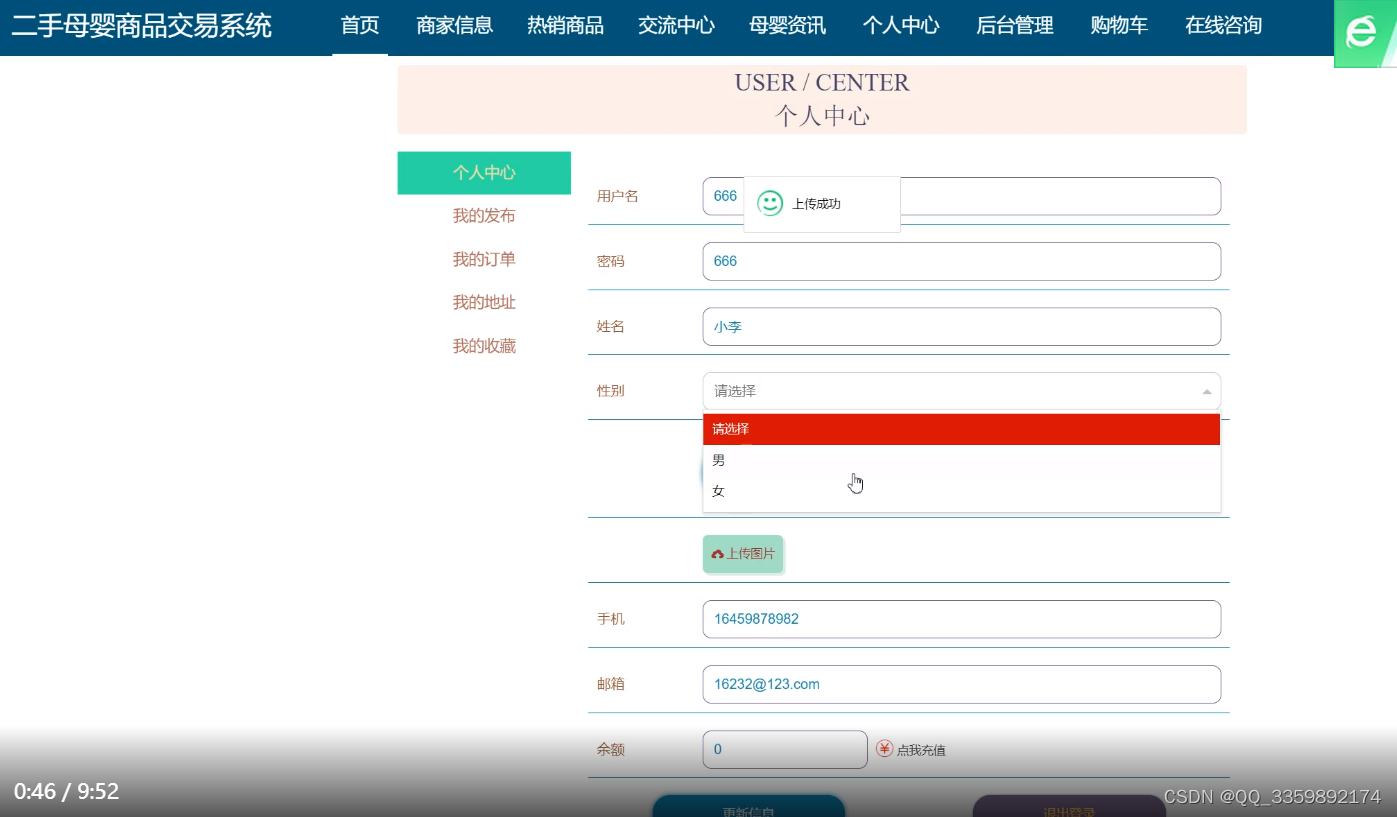Open 在线咨询 in top navigation
Screen dimensions: 1397x817
pos(1223,26)
